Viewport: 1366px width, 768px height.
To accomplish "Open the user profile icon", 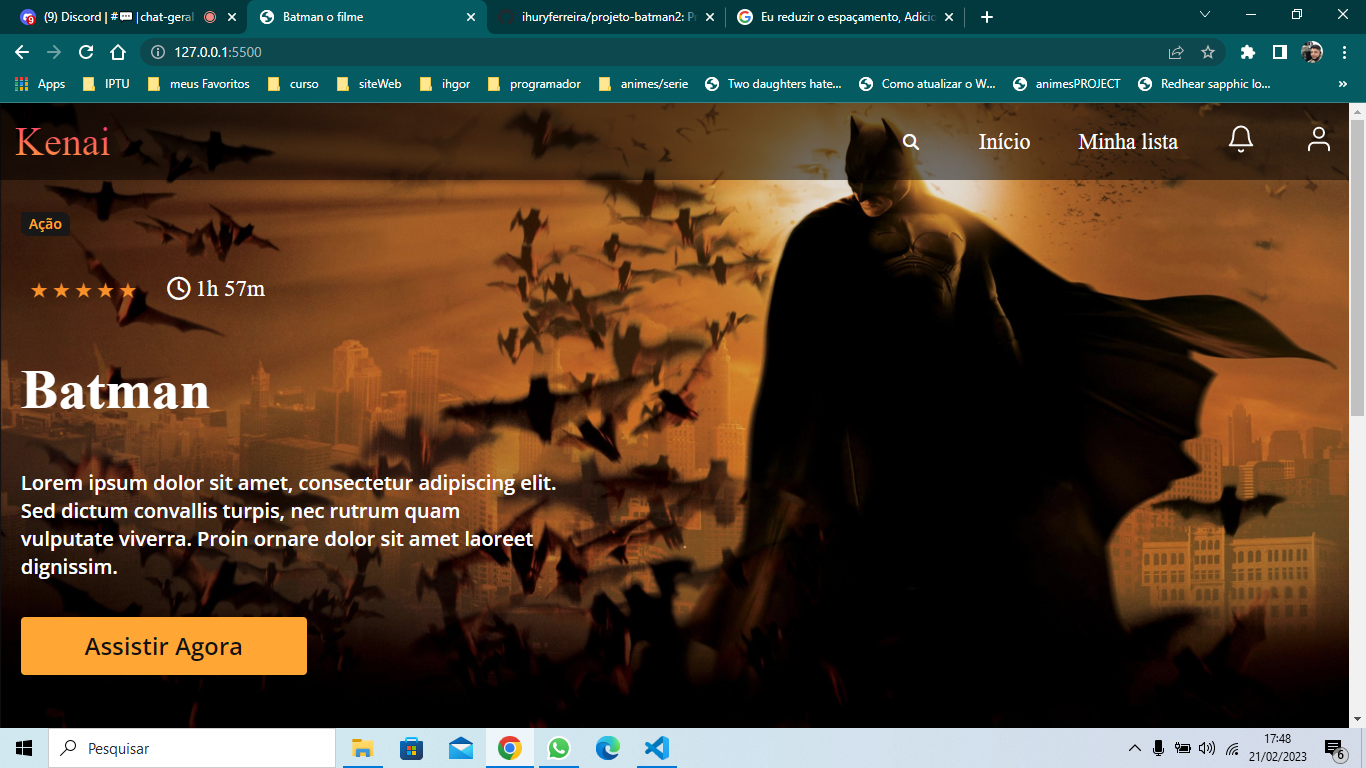I will [x=1318, y=140].
